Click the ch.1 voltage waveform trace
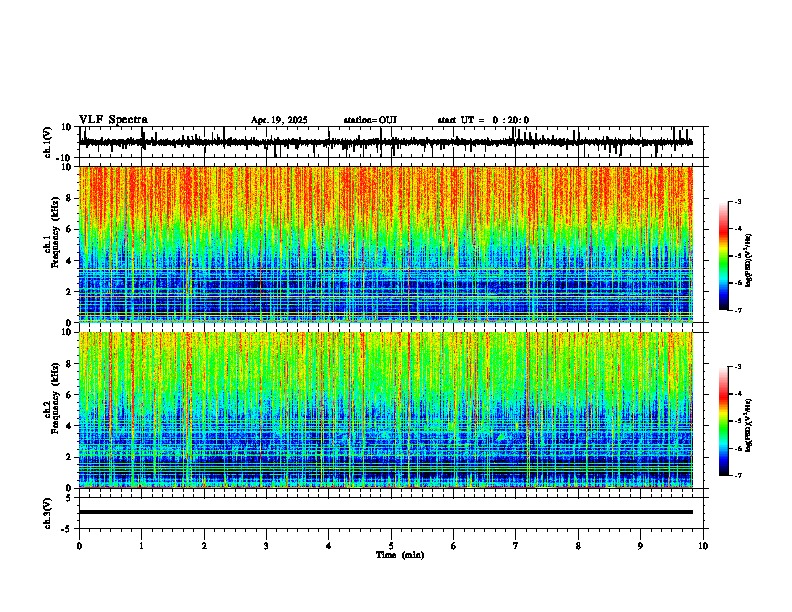Viewport: 792px width, 612px height. [x=386, y=142]
